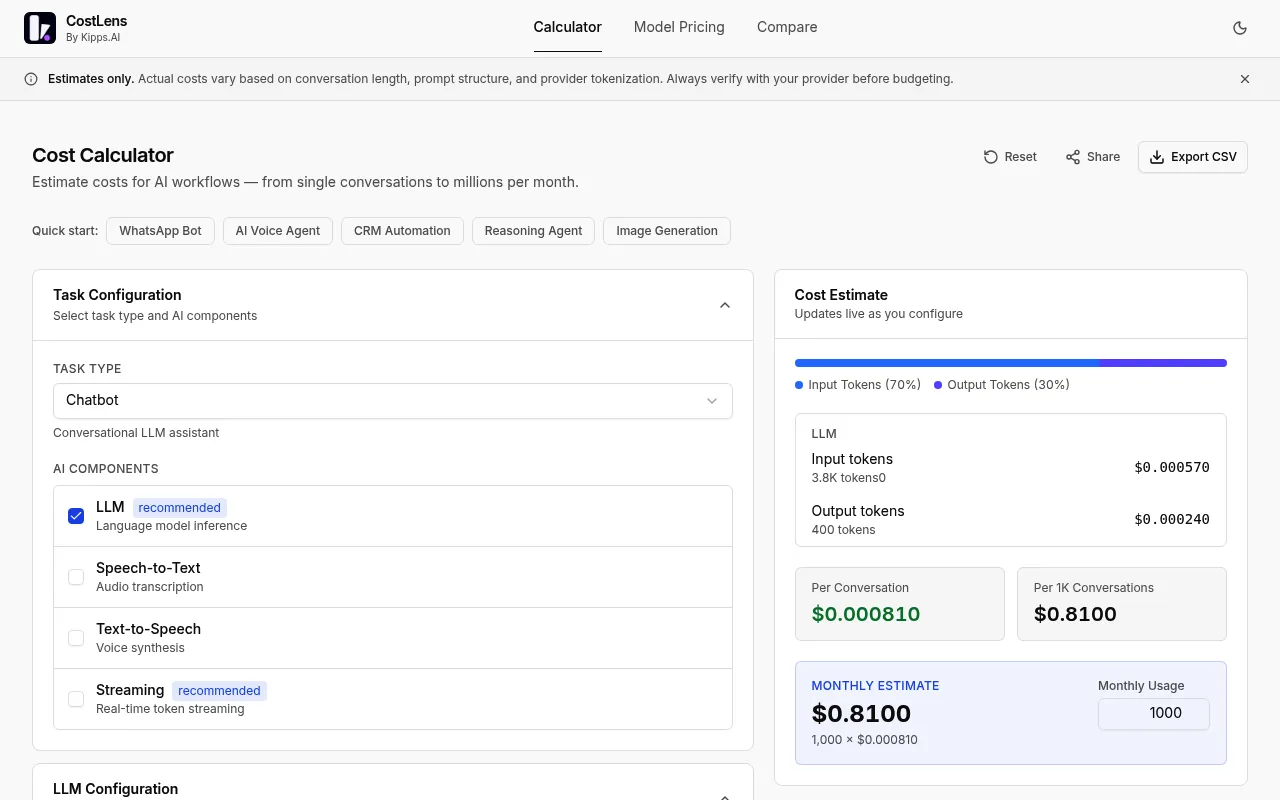This screenshot has height=800, width=1280.
Task: Click the Monthly Estimate $0.8100 value
Action: coord(861,714)
